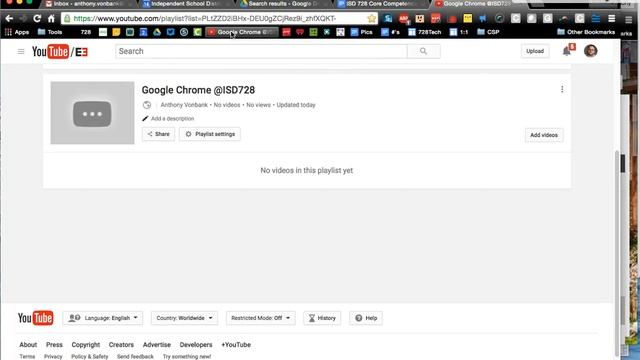This screenshot has height=360, width=640.
Task: Open the Press footer link
Action: pos(54,345)
